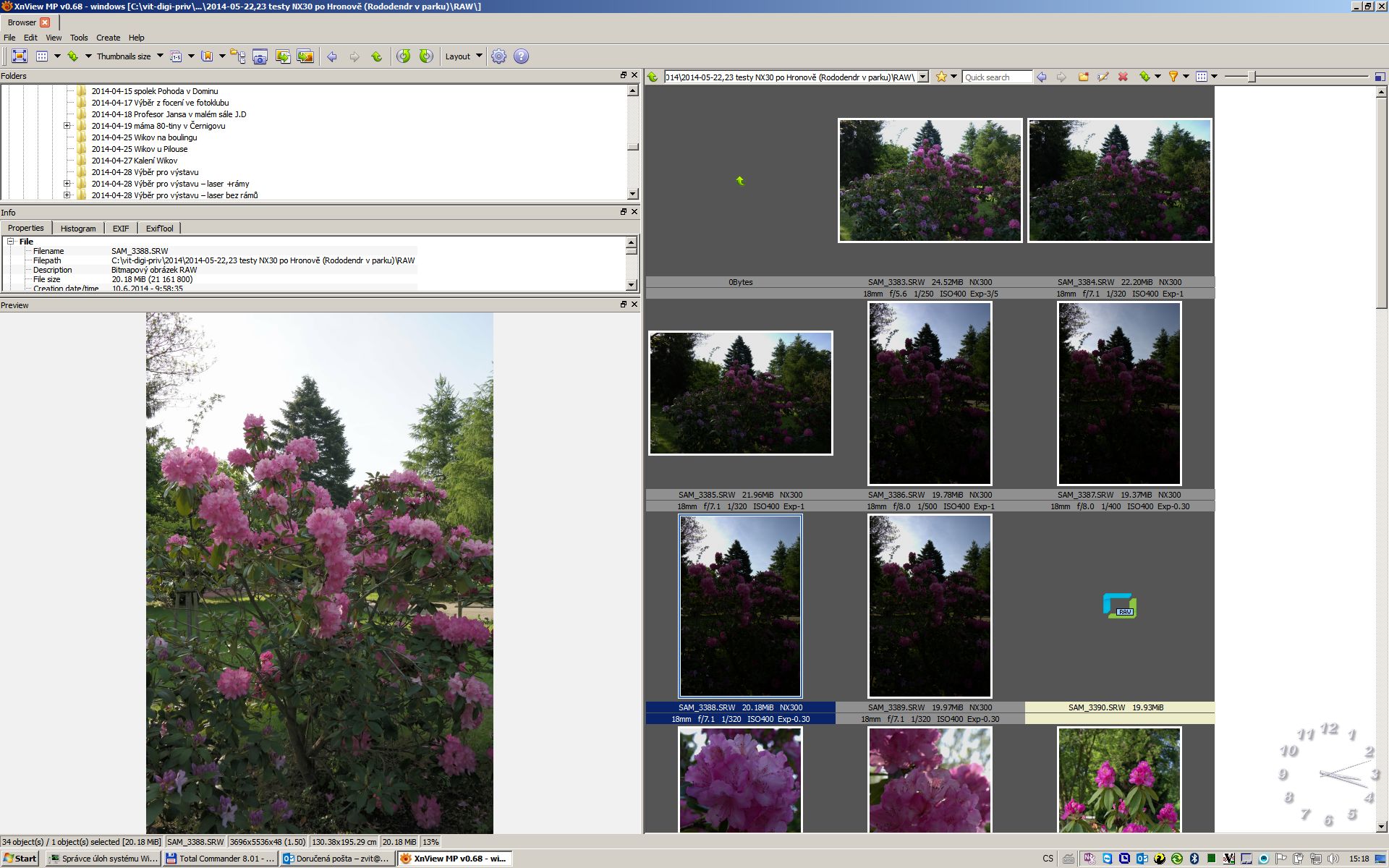Select the SAM_3383.SRW thumbnail
Image resolution: width=1389 pixels, height=868 pixels.
tap(930, 180)
